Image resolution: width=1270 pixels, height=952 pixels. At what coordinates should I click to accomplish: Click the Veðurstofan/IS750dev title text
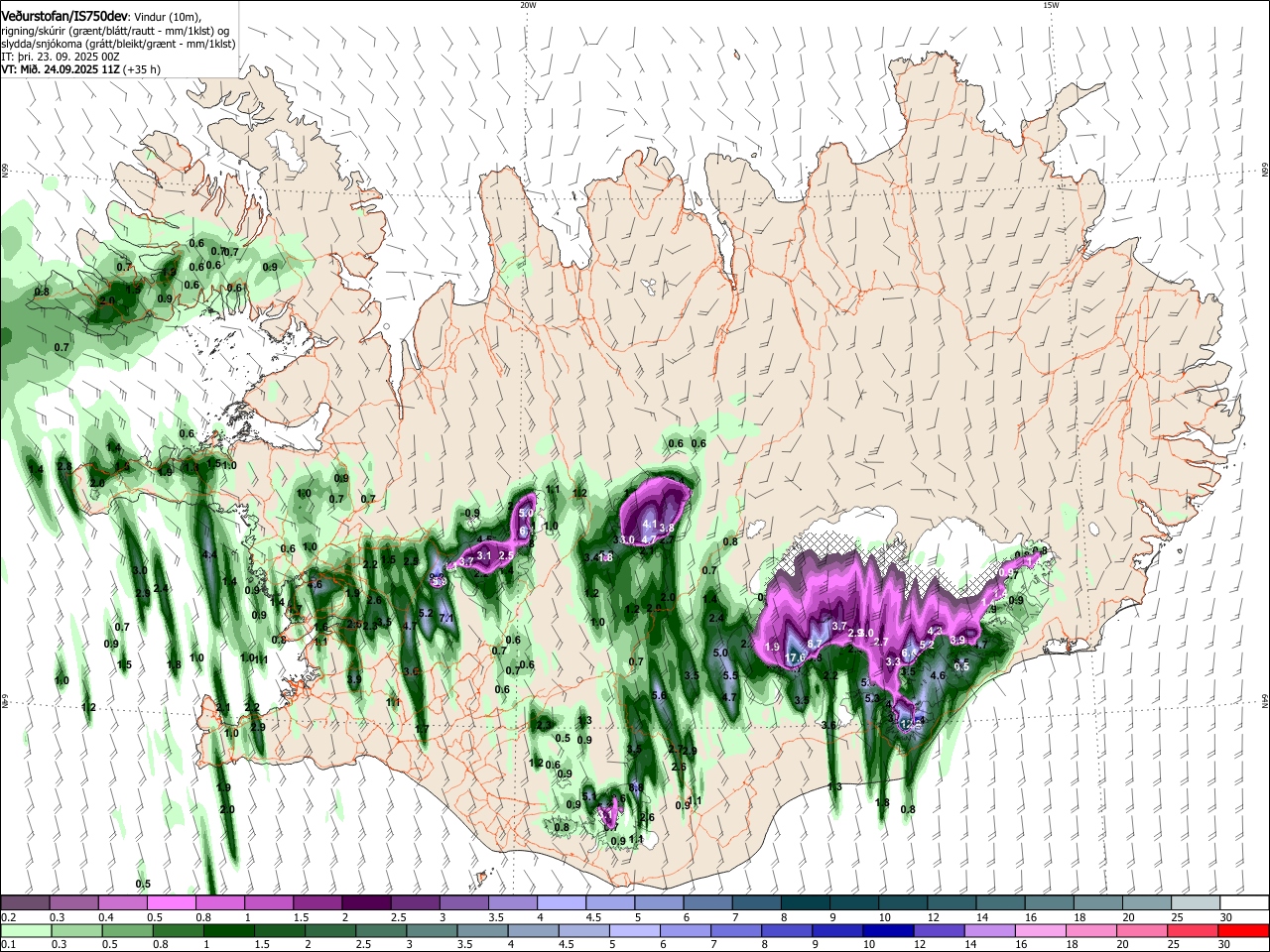click(x=63, y=17)
